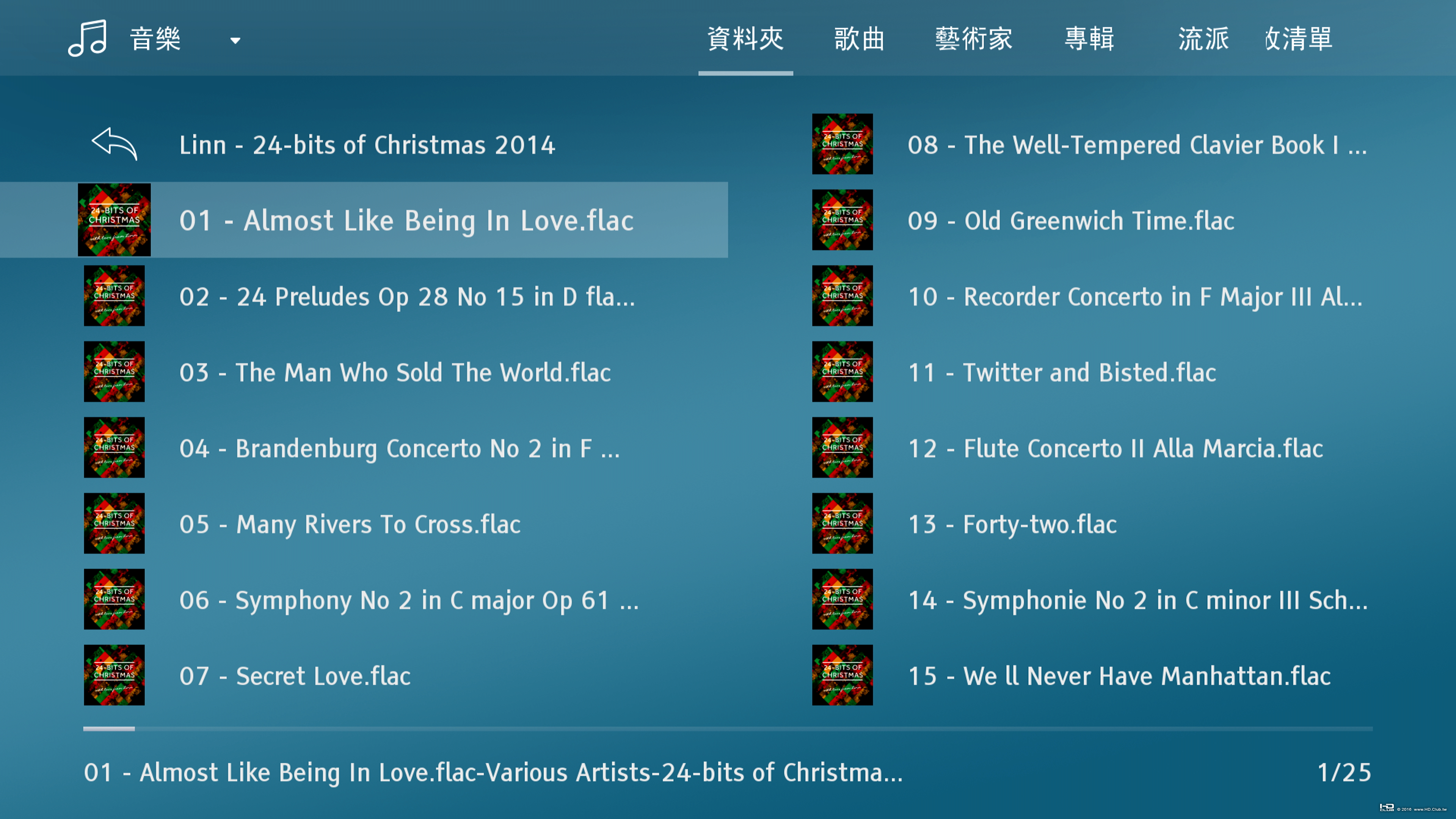Open the 音樂 dropdown arrow
1456x819 pixels.
point(235,40)
